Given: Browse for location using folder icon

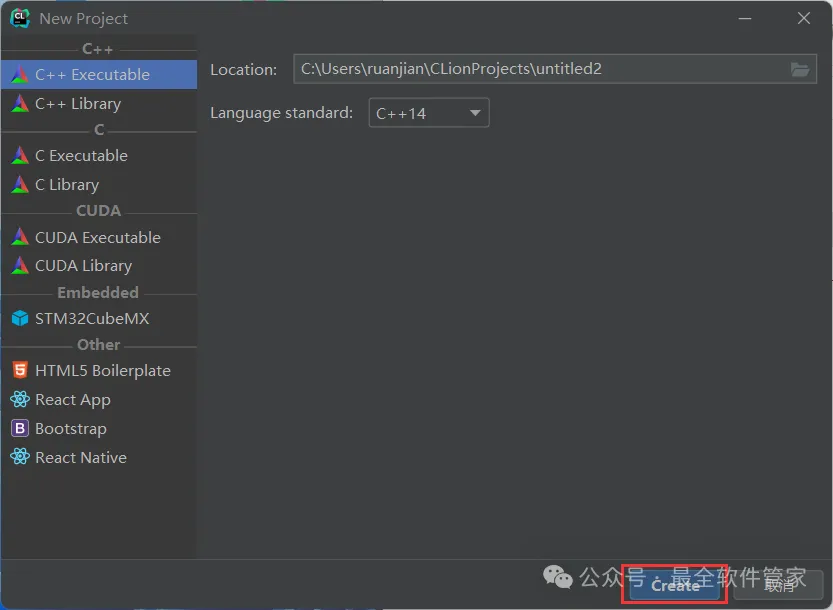Looking at the screenshot, I should tap(799, 69).
